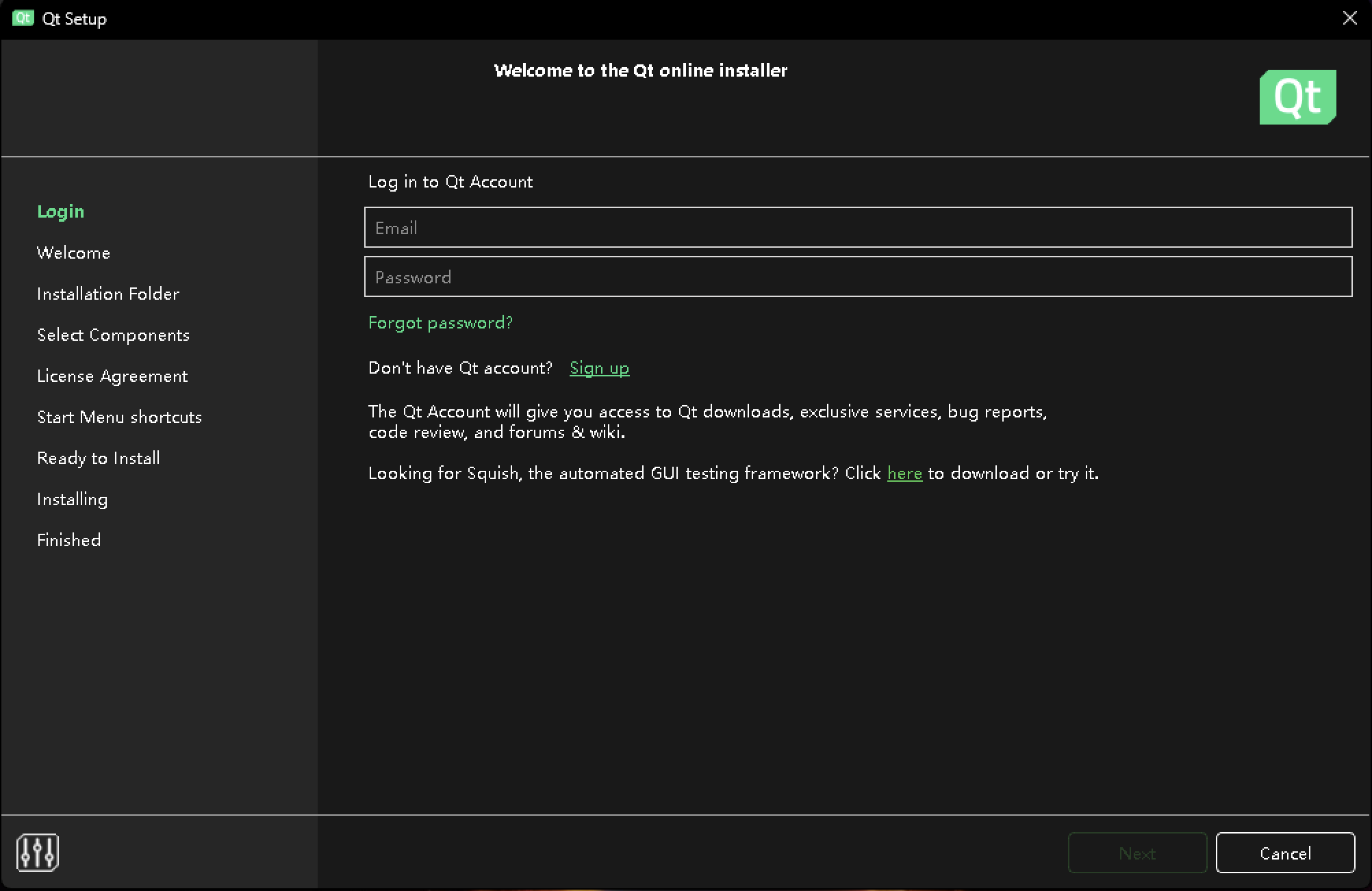Open the License Agreement step
1372x891 pixels.
point(112,376)
